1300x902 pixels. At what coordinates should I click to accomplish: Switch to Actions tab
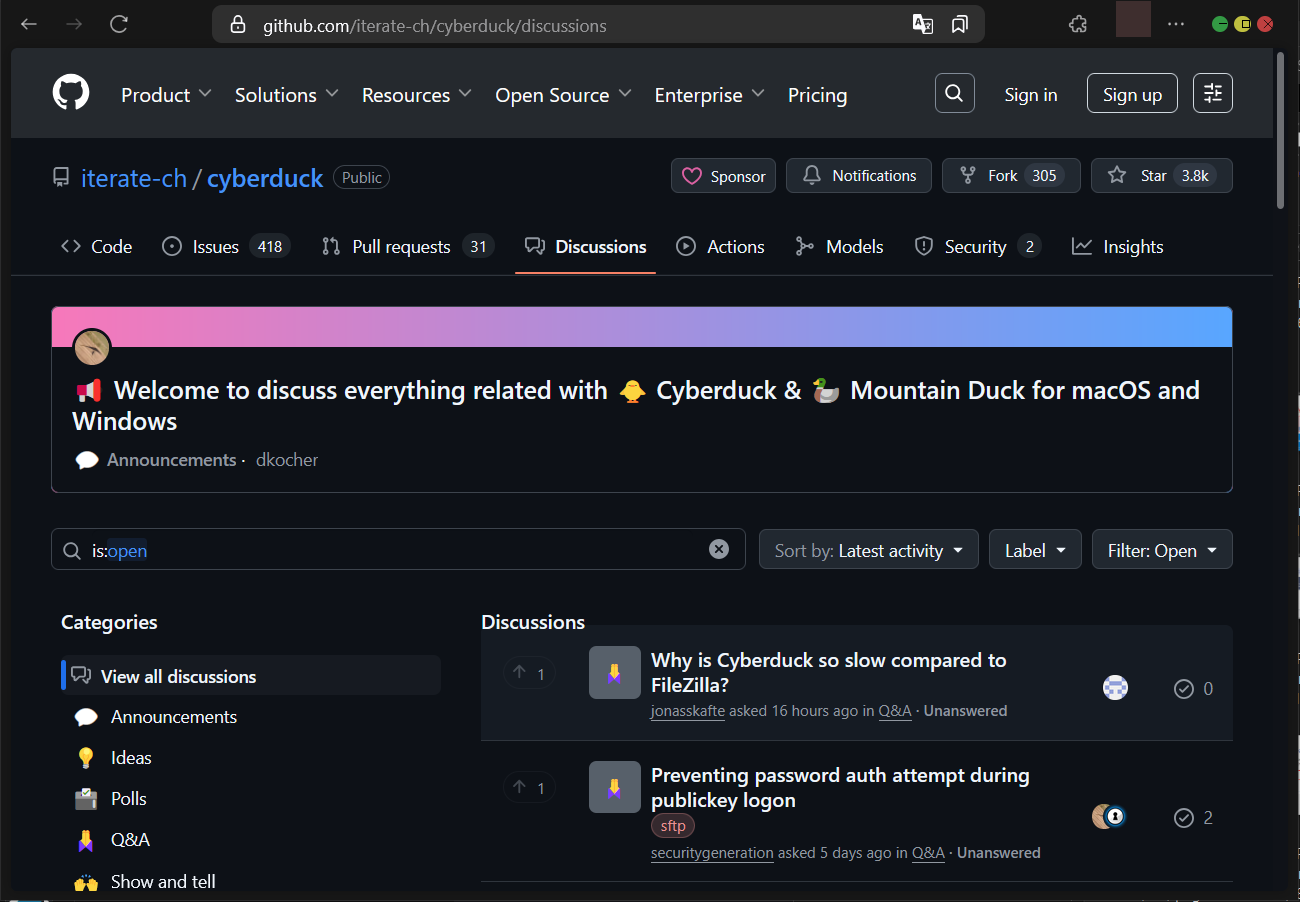click(720, 246)
